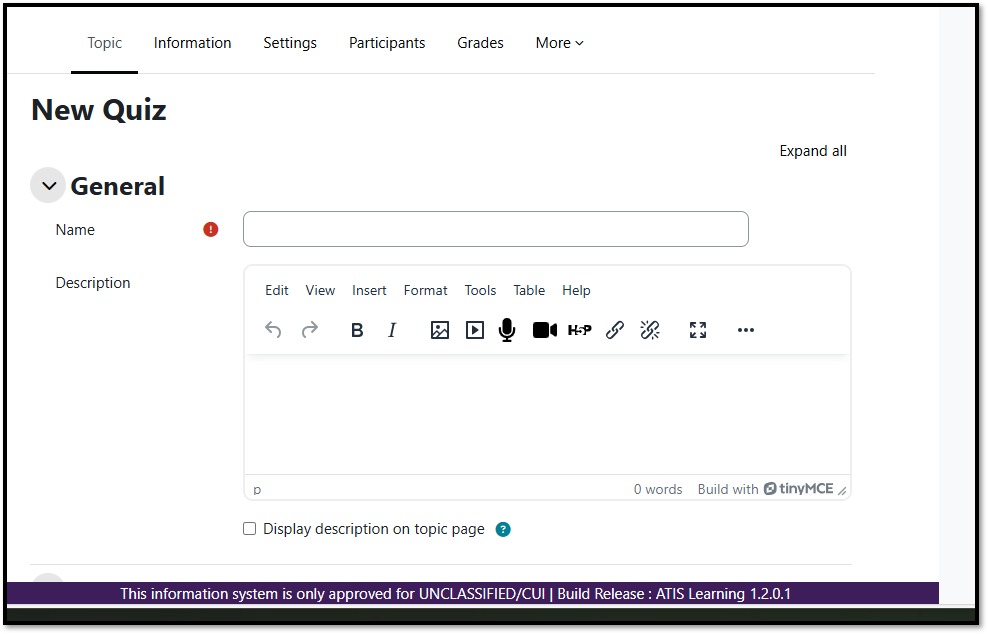Click the record video camera icon

pyautogui.click(x=545, y=330)
